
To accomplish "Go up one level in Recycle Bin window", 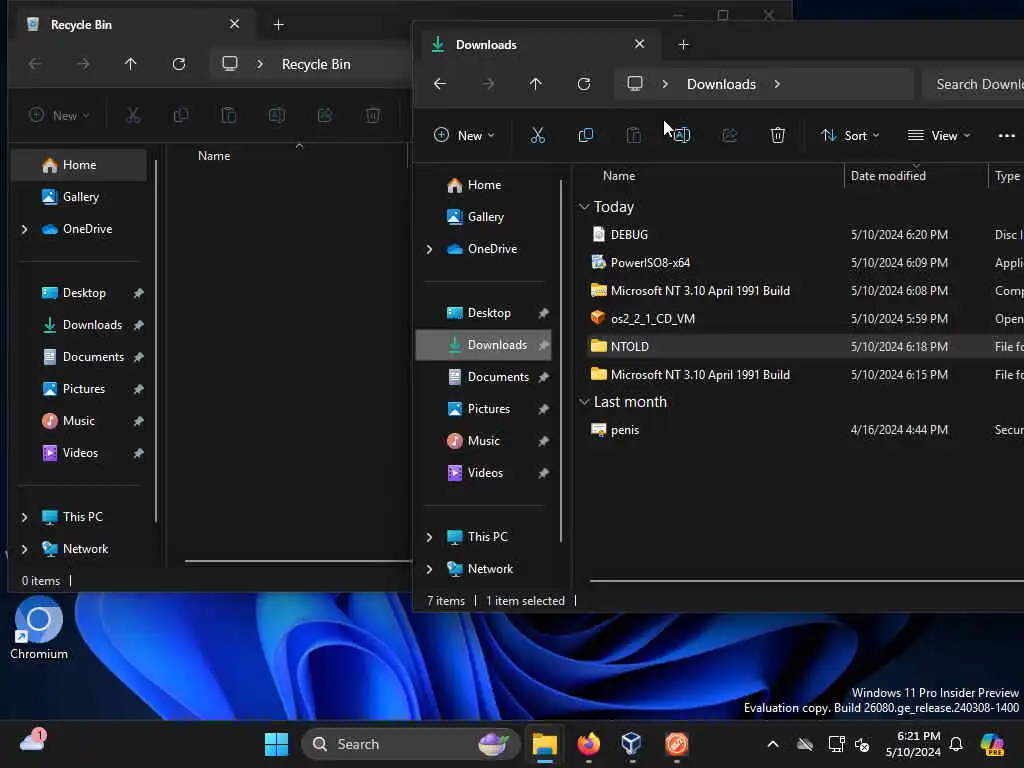I will click(x=131, y=64).
